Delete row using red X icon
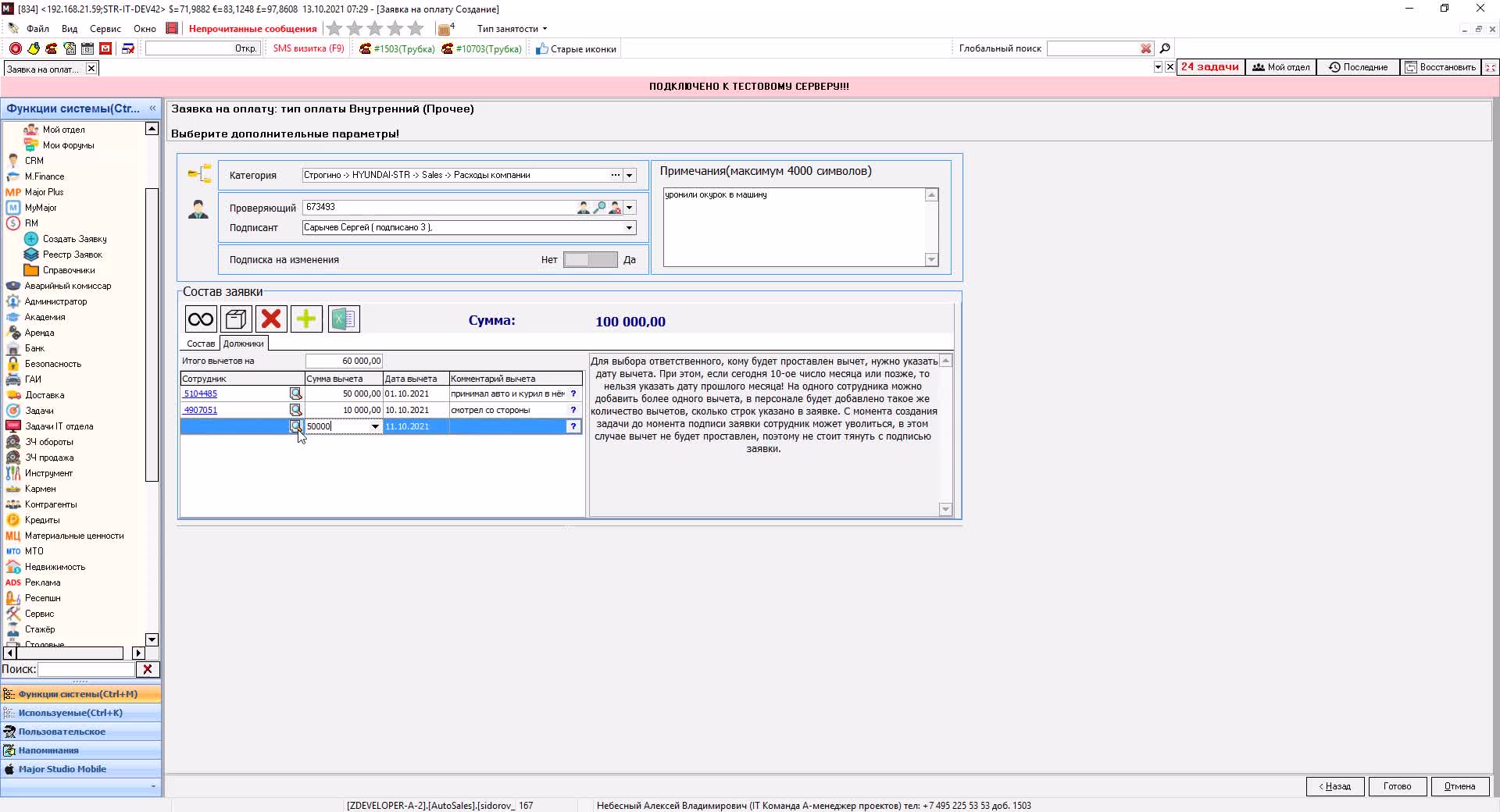This screenshot has height=812, width=1500. tap(271, 319)
